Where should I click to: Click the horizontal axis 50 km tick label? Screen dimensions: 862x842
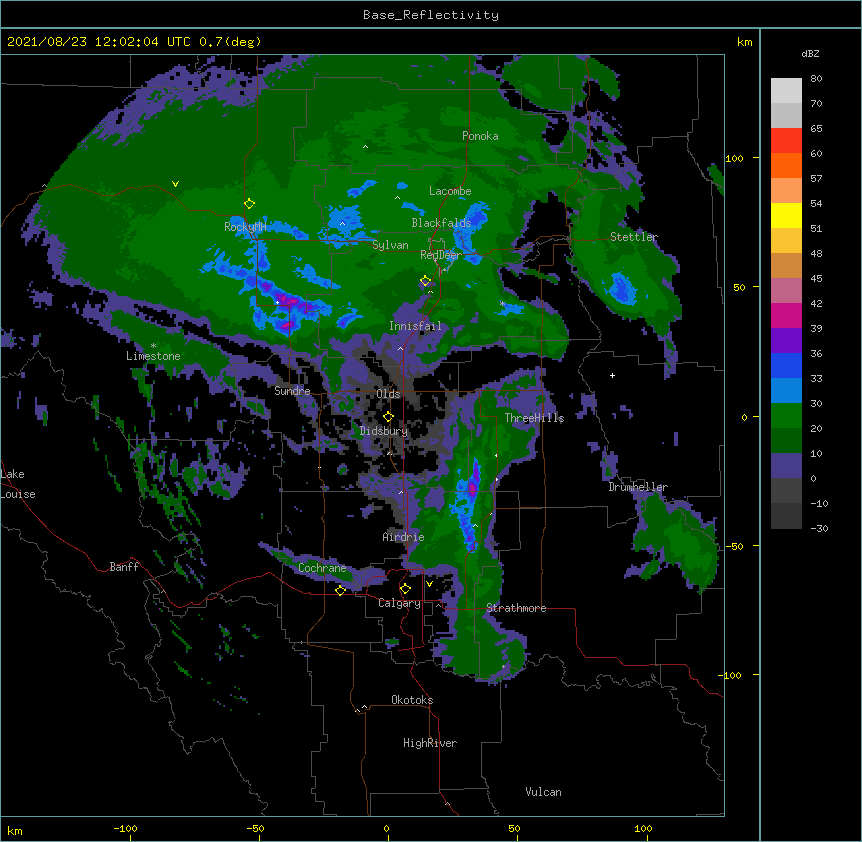pyautogui.click(x=514, y=828)
